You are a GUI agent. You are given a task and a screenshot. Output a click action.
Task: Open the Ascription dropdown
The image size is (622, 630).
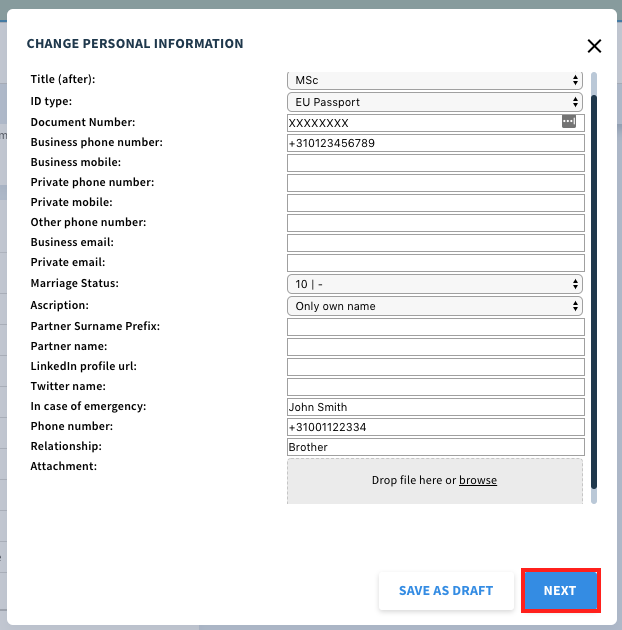(x=435, y=306)
